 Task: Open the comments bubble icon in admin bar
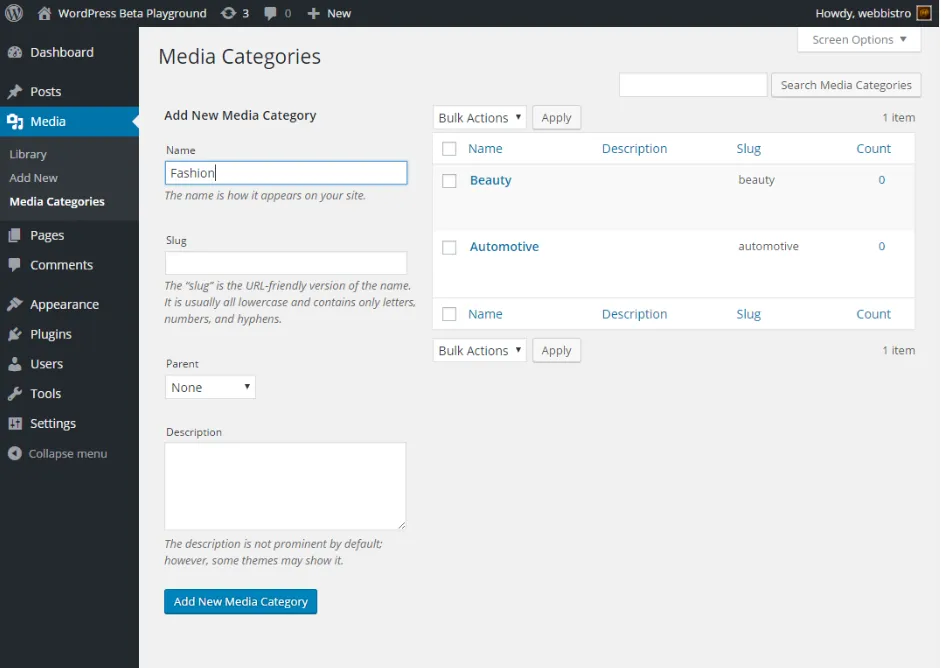(271, 13)
